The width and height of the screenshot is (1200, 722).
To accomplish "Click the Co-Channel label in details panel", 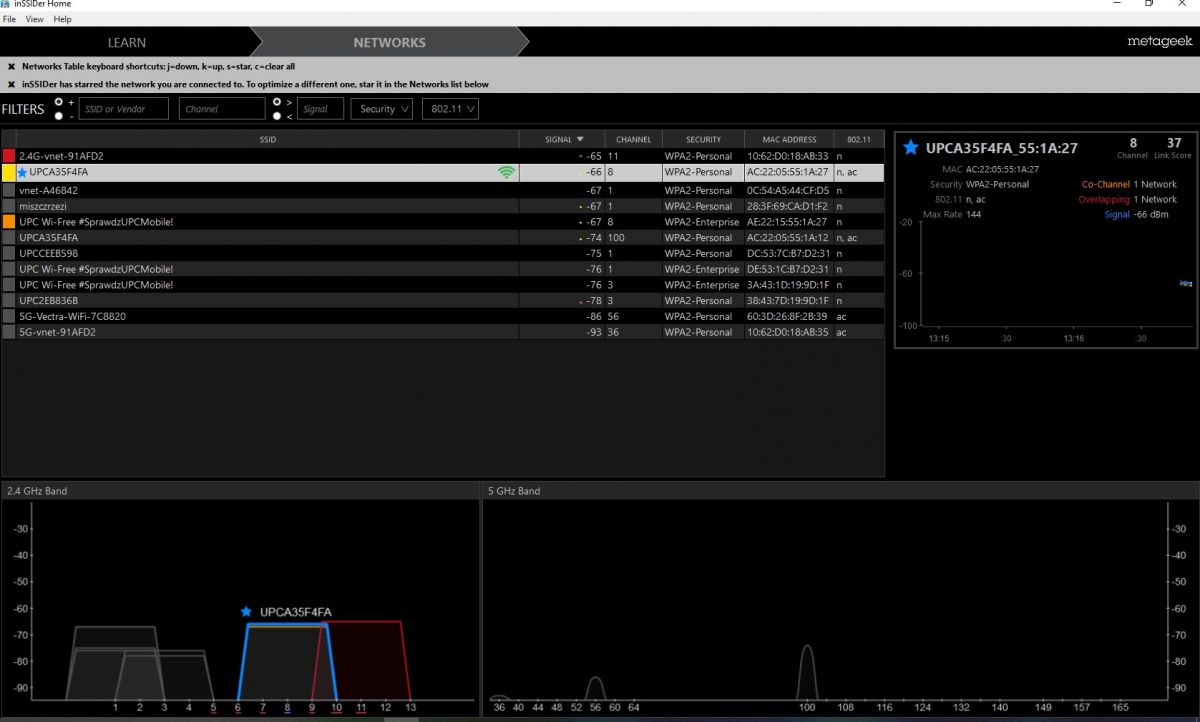I will point(1106,184).
